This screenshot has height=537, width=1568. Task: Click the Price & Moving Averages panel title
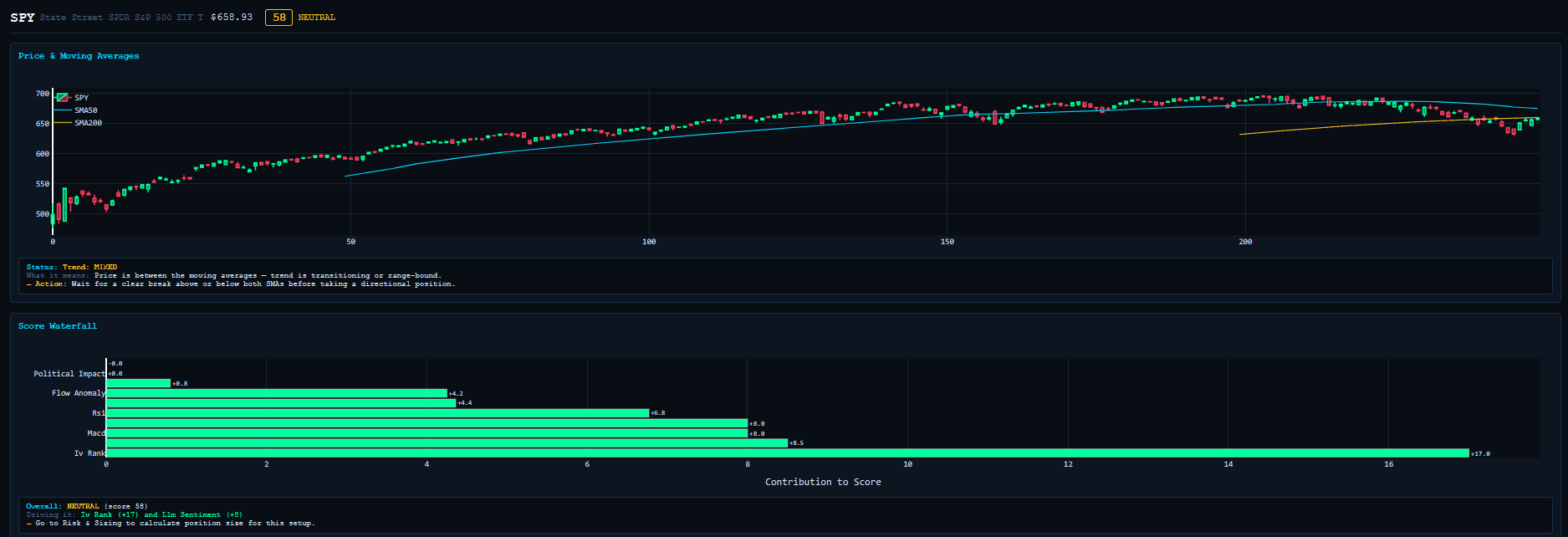[79, 56]
